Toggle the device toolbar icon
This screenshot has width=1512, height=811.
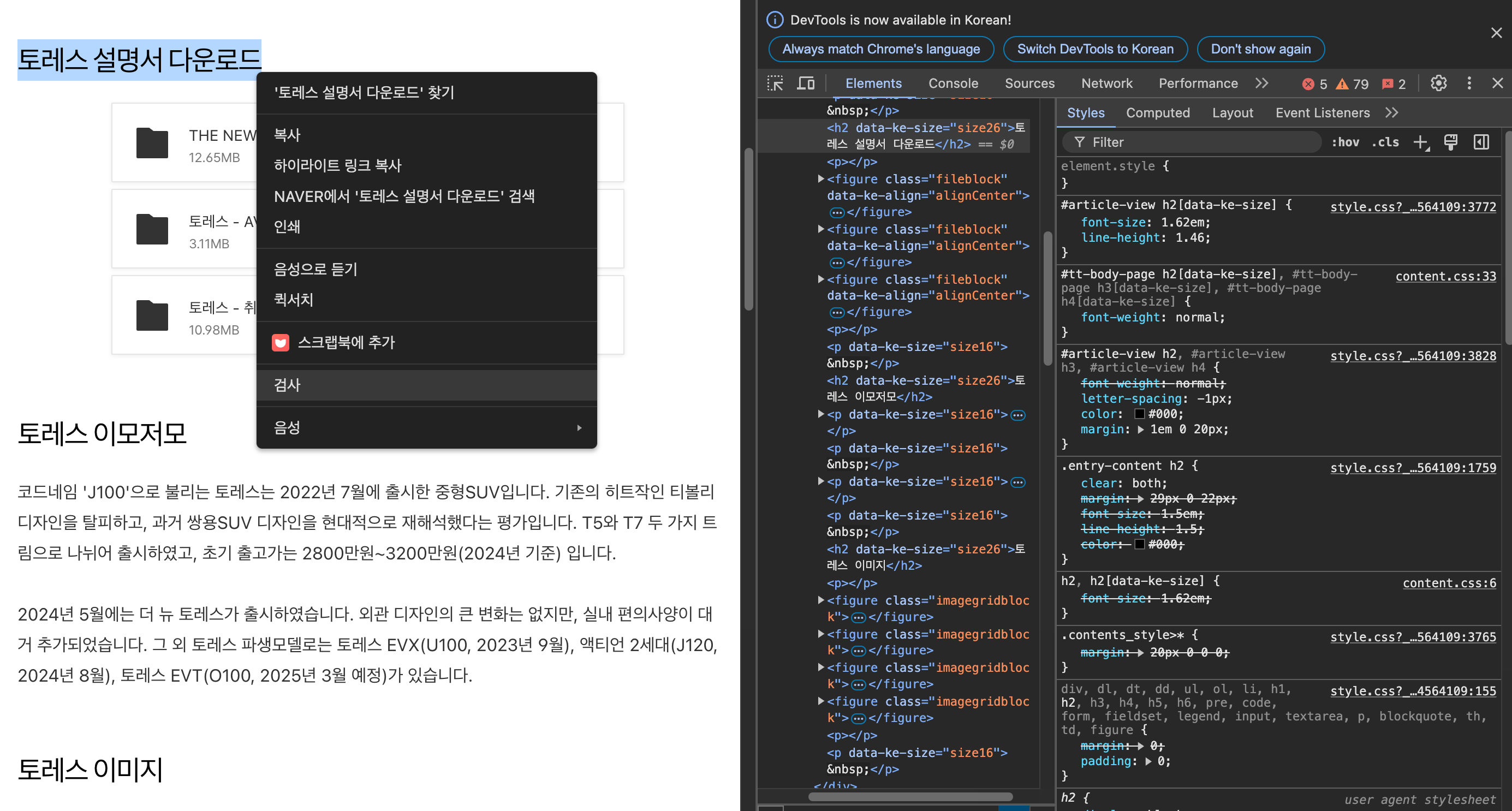click(806, 84)
